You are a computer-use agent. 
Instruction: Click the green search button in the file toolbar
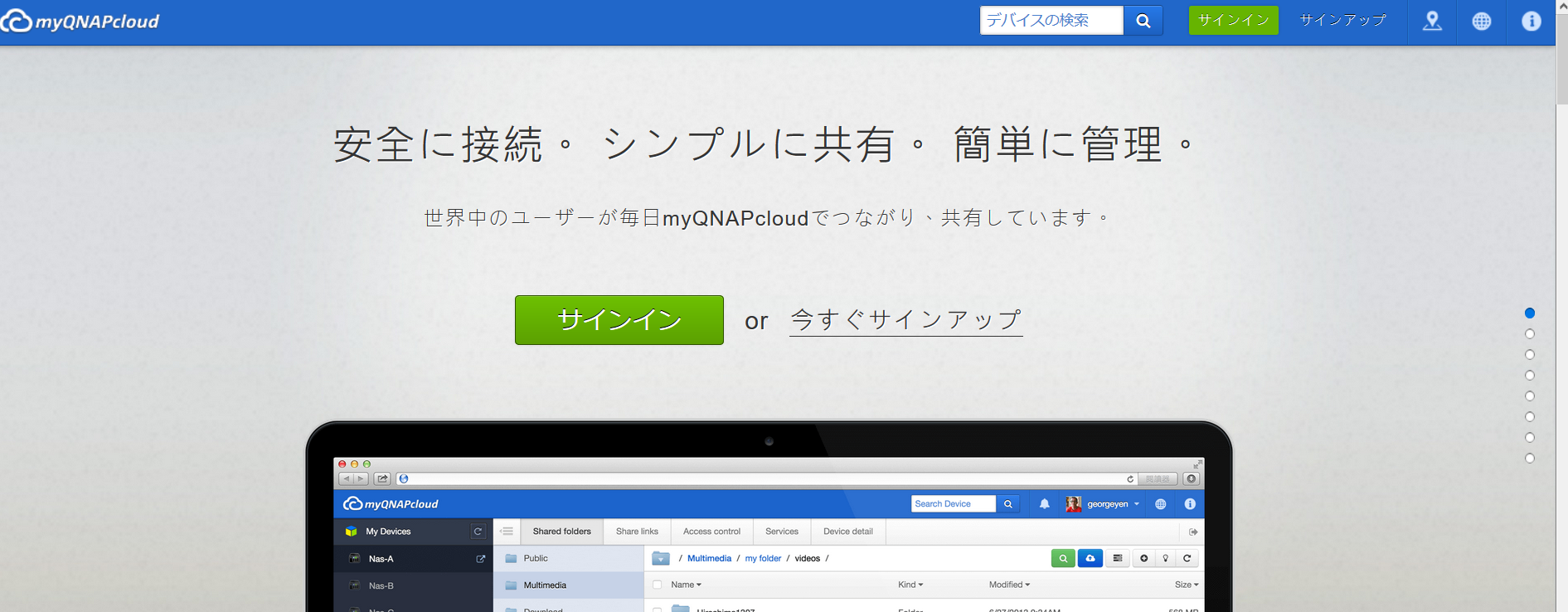pos(1063,558)
